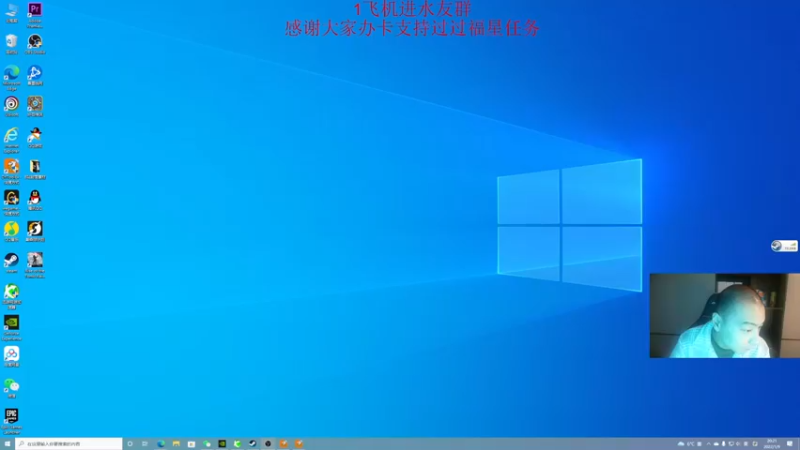The image size is (800, 450).
Task: Open the QQ Music green-yellow shortcut
Action: click(x=11, y=231)
